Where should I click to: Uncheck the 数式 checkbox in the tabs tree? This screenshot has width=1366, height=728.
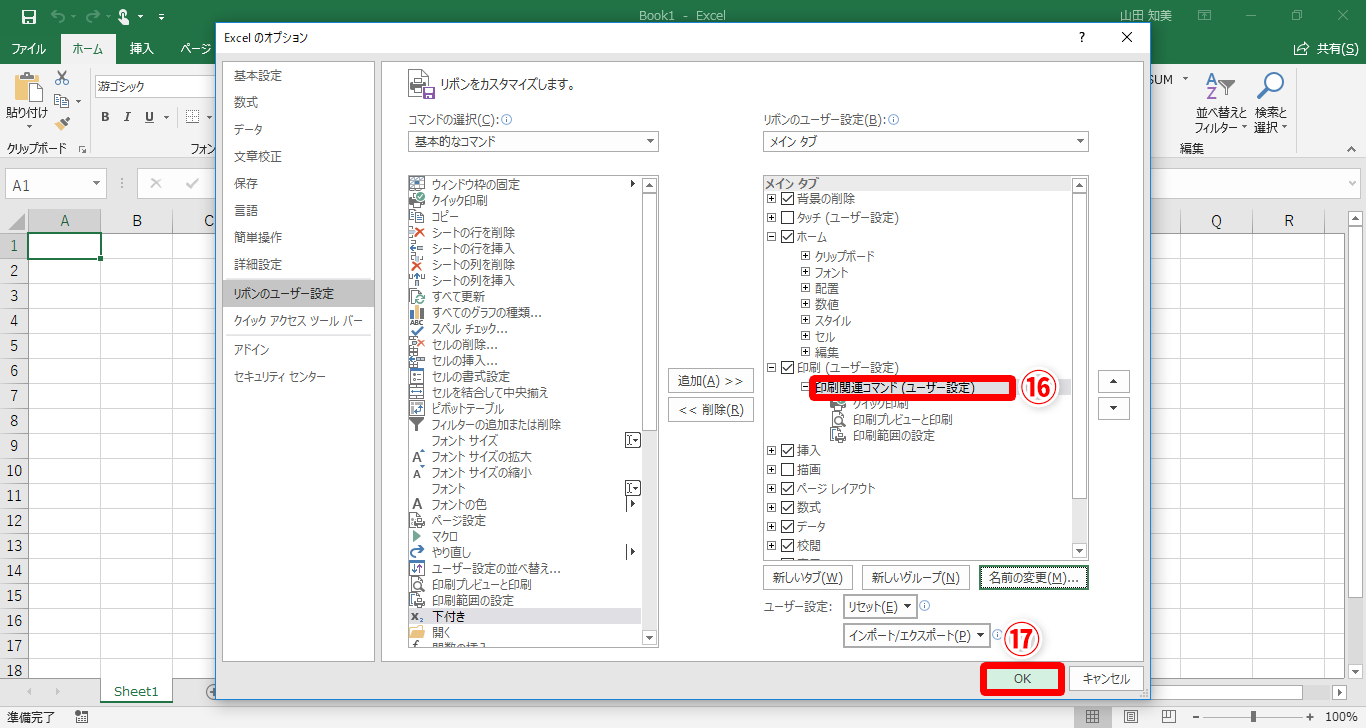tap(787, 508)
